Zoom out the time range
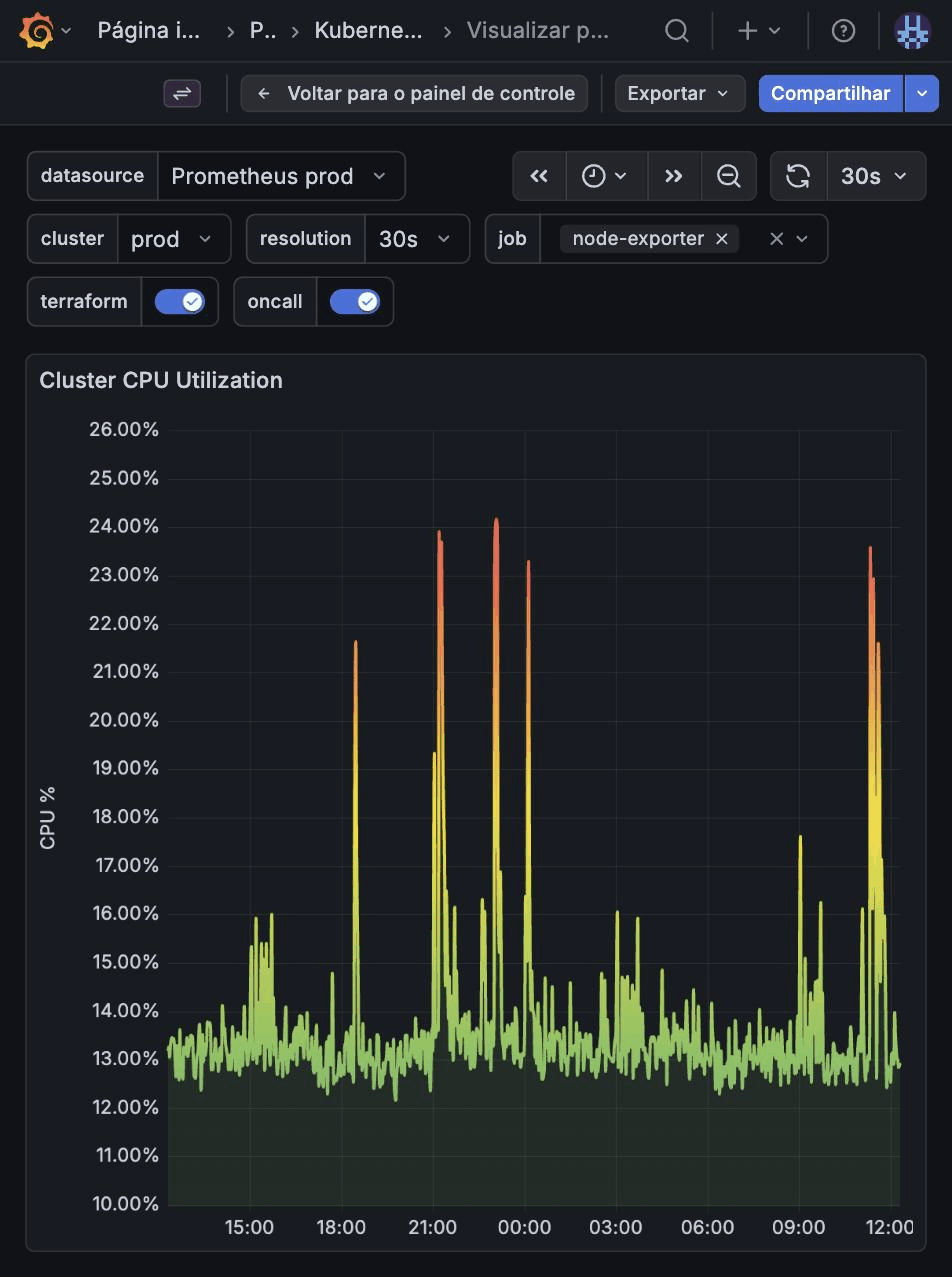The image size is (952, 1277). (729, 176)
